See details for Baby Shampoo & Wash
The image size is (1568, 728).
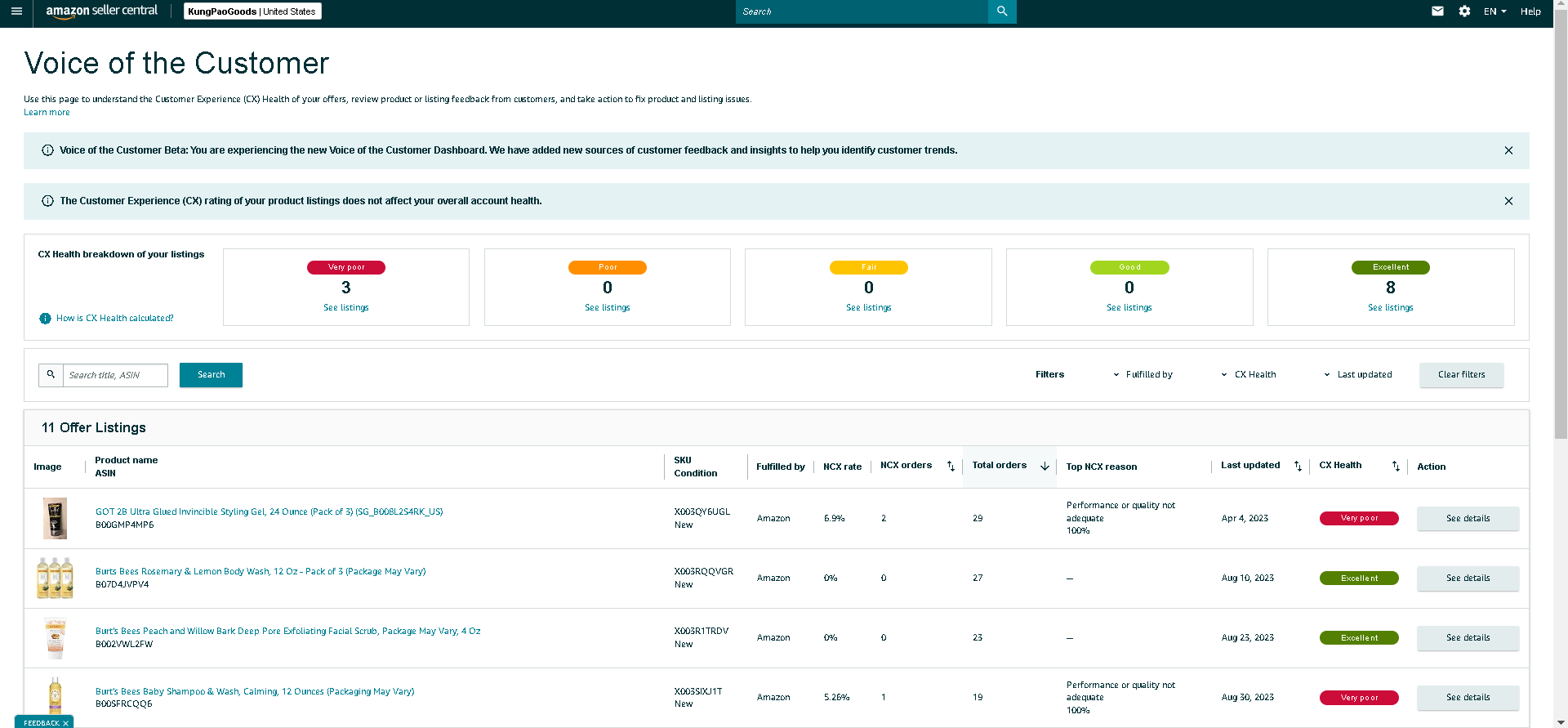pos(1468,698)
